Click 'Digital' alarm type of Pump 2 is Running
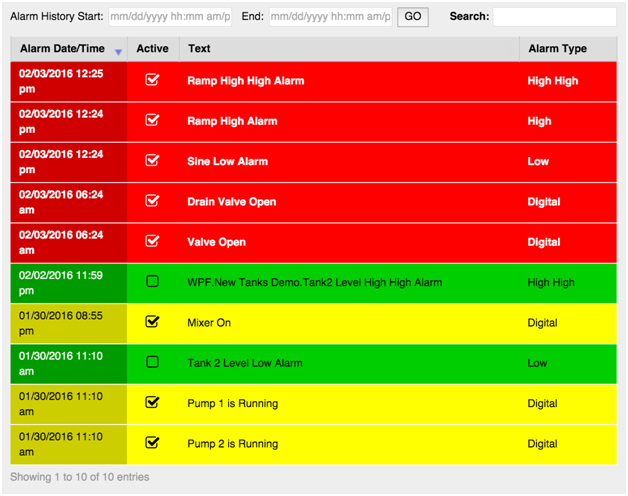This screenshot has width=628, height=496. 542,444
